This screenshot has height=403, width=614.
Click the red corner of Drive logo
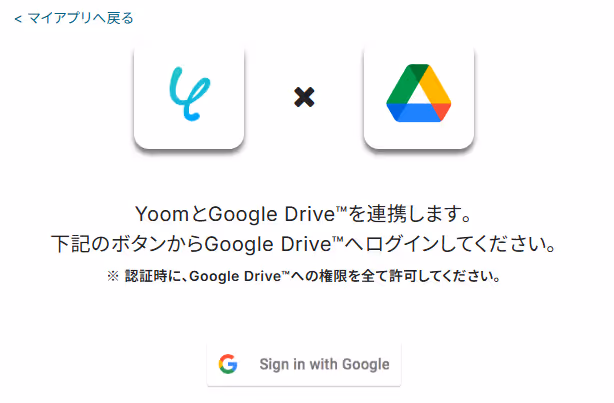point(443,111)
